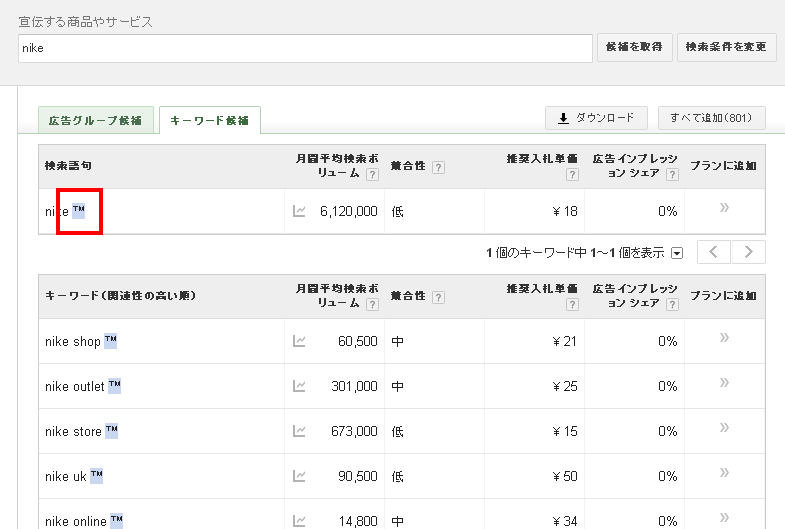Go to previous page with left arrow
Viewport: 785px width, 529px height.
pyautogui.click(x=714, y=252)
